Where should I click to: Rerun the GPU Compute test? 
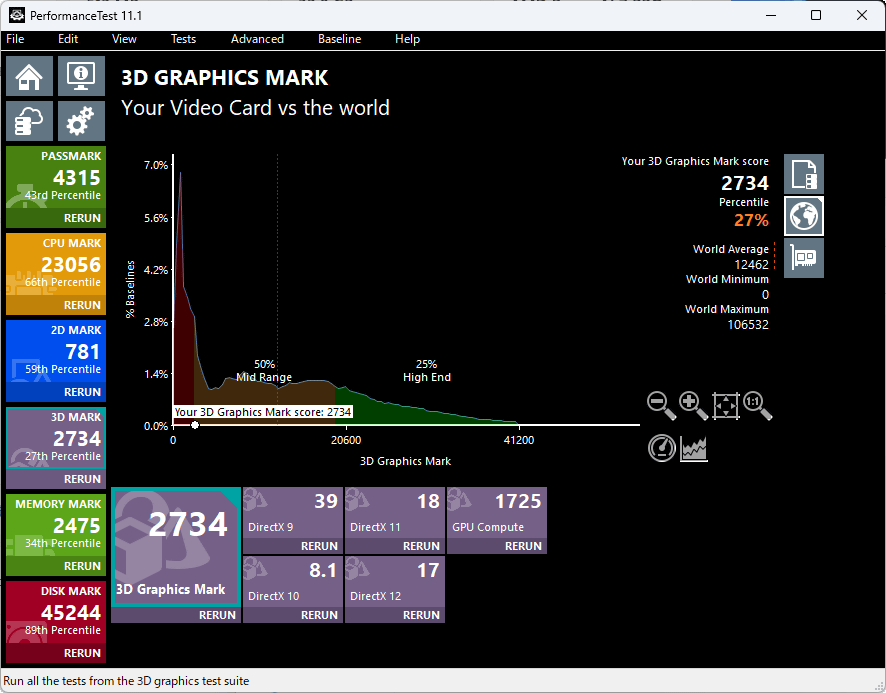(523, 546)
